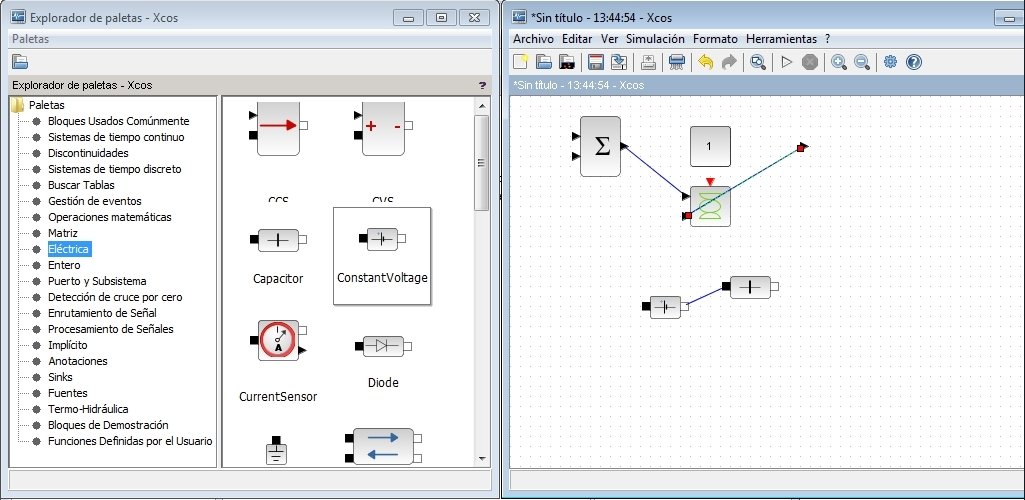Open the Formato menu
The width and height of the screenshot is (1025, 500).
click(715, 39)
